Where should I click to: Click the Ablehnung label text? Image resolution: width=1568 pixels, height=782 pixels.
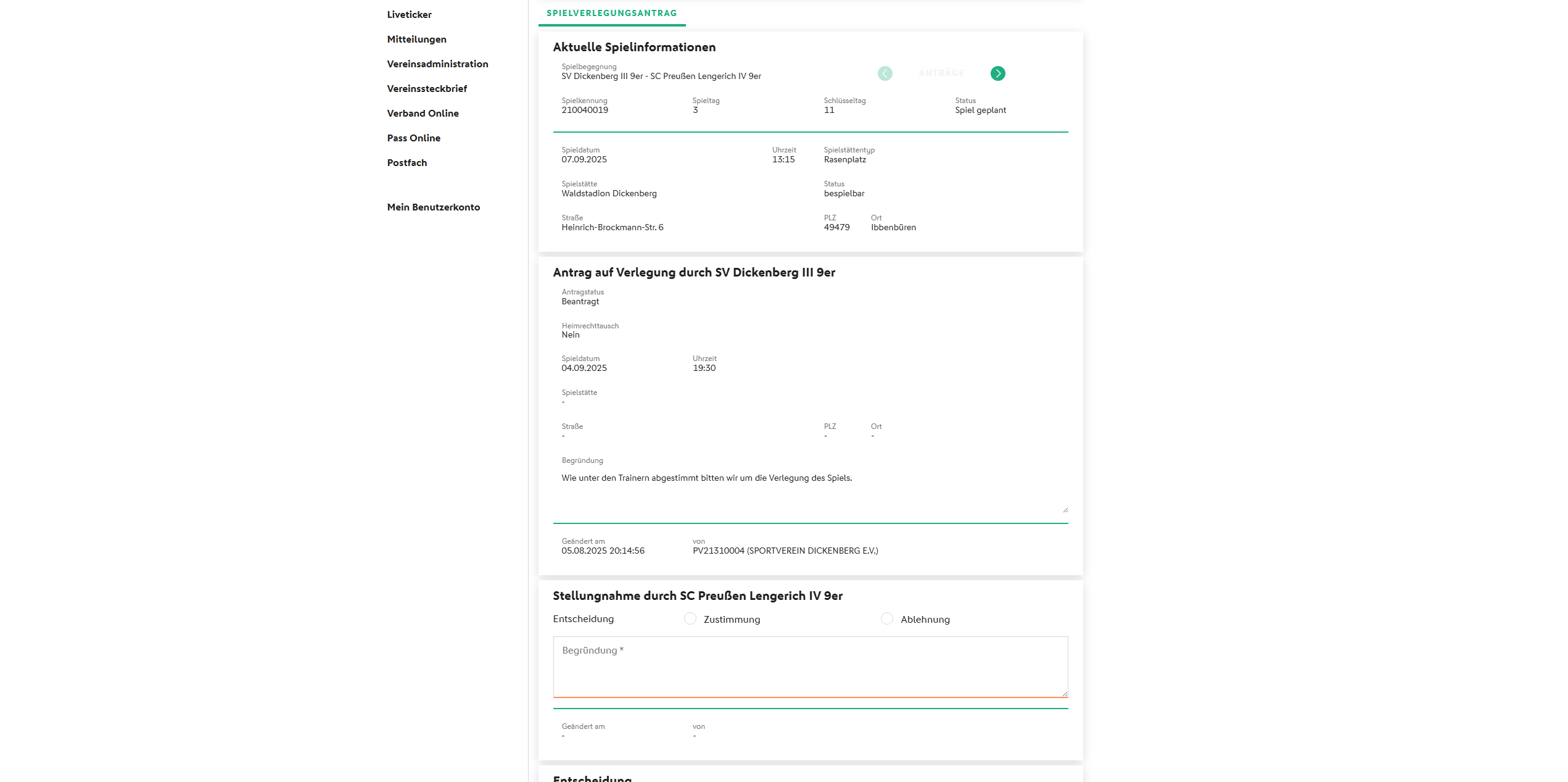(x=925, y=620)
